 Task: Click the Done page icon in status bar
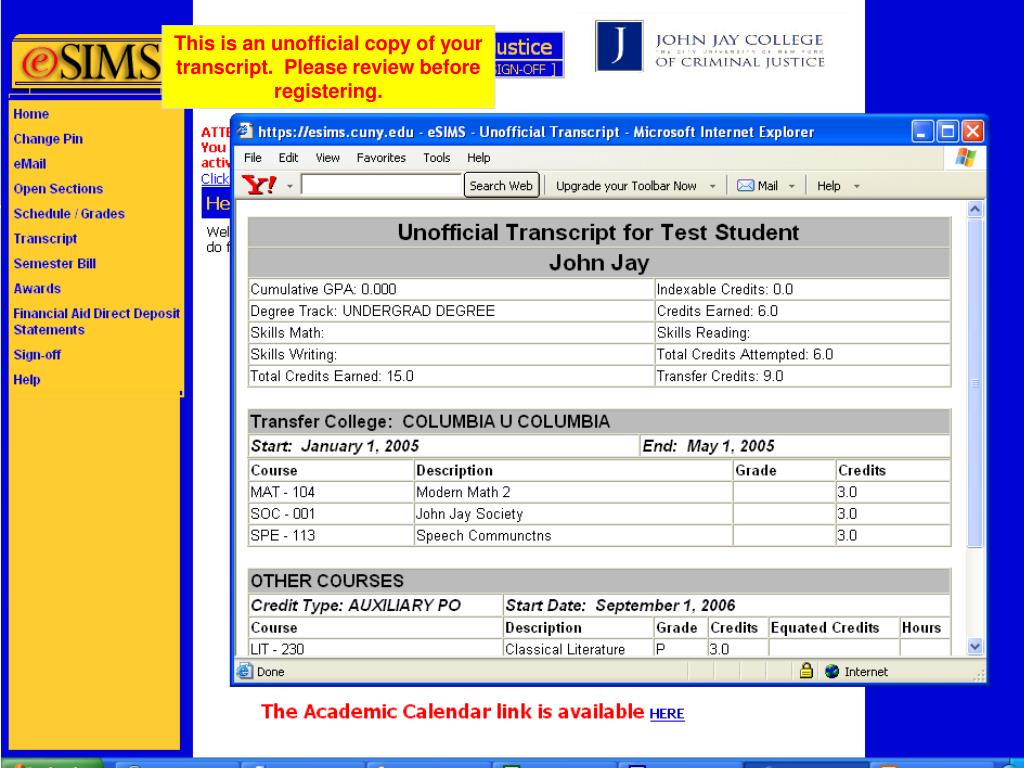pyautogui.click(x=245, y=671)
